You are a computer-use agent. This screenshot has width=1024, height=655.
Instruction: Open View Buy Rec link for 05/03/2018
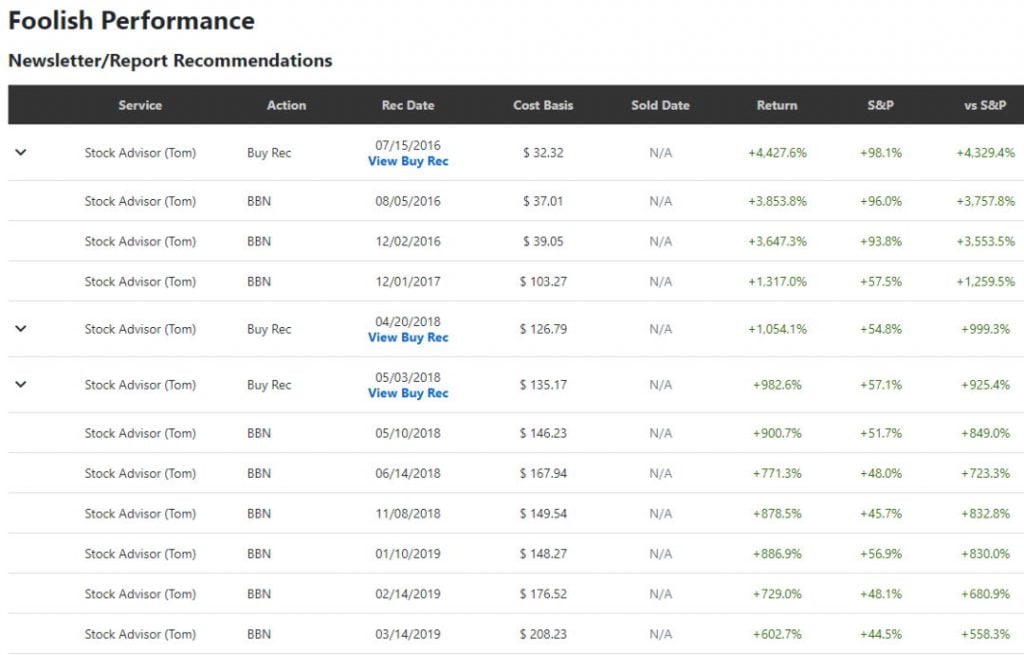[x=408, y=393]
